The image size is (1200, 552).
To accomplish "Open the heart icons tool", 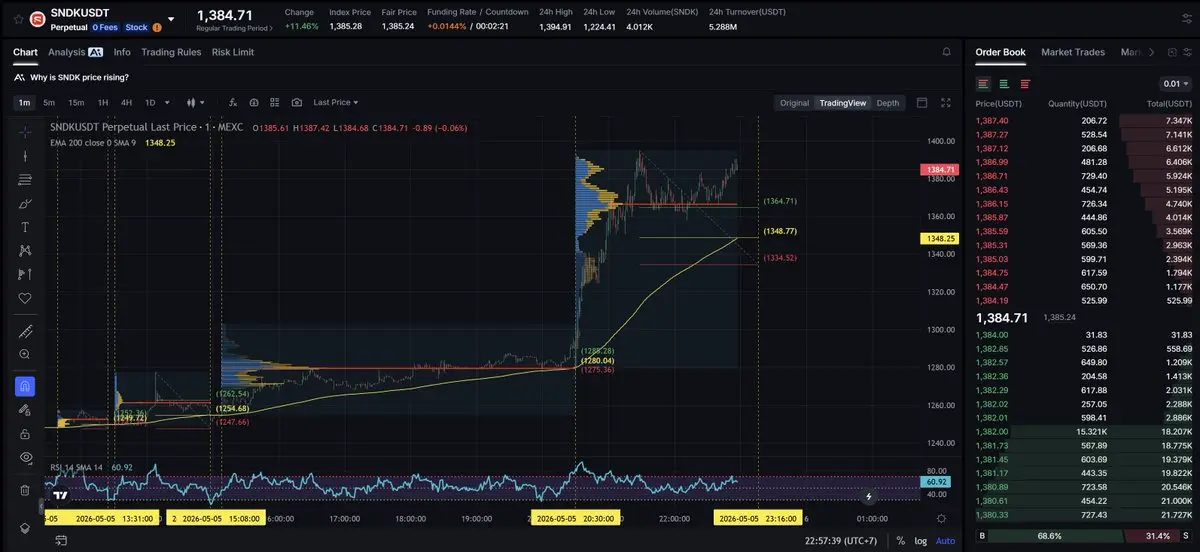I will point(25,298).
